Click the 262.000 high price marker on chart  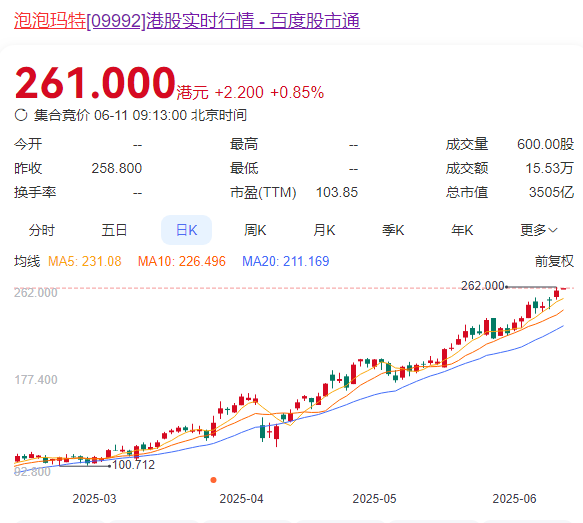[x=483, y=285]
